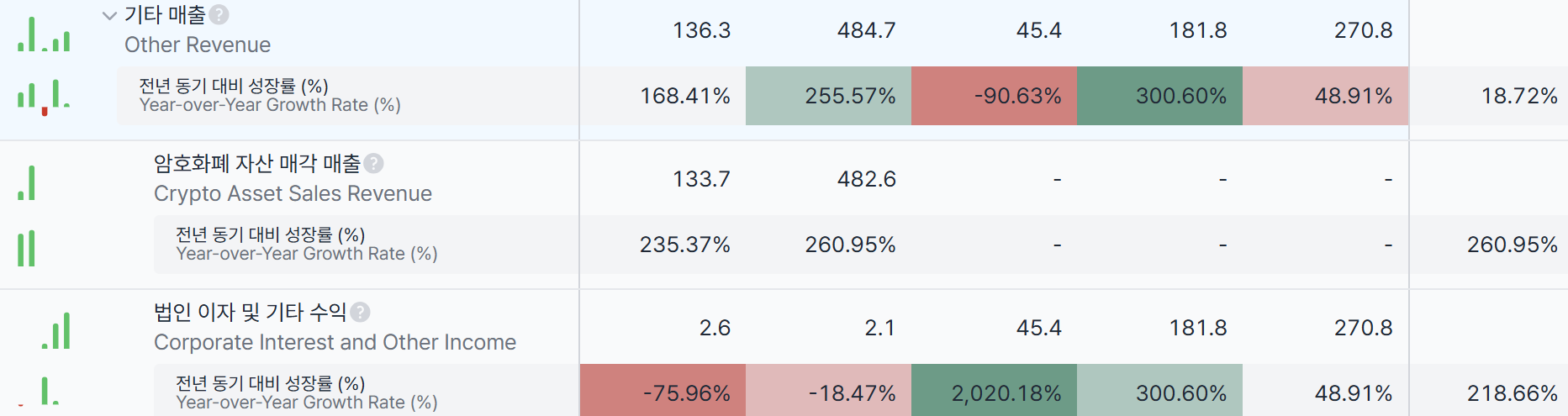The image size is (1568, 416).
Task: Open Corporate Interest and Other Income chart
Action: (x=56, y=331)
